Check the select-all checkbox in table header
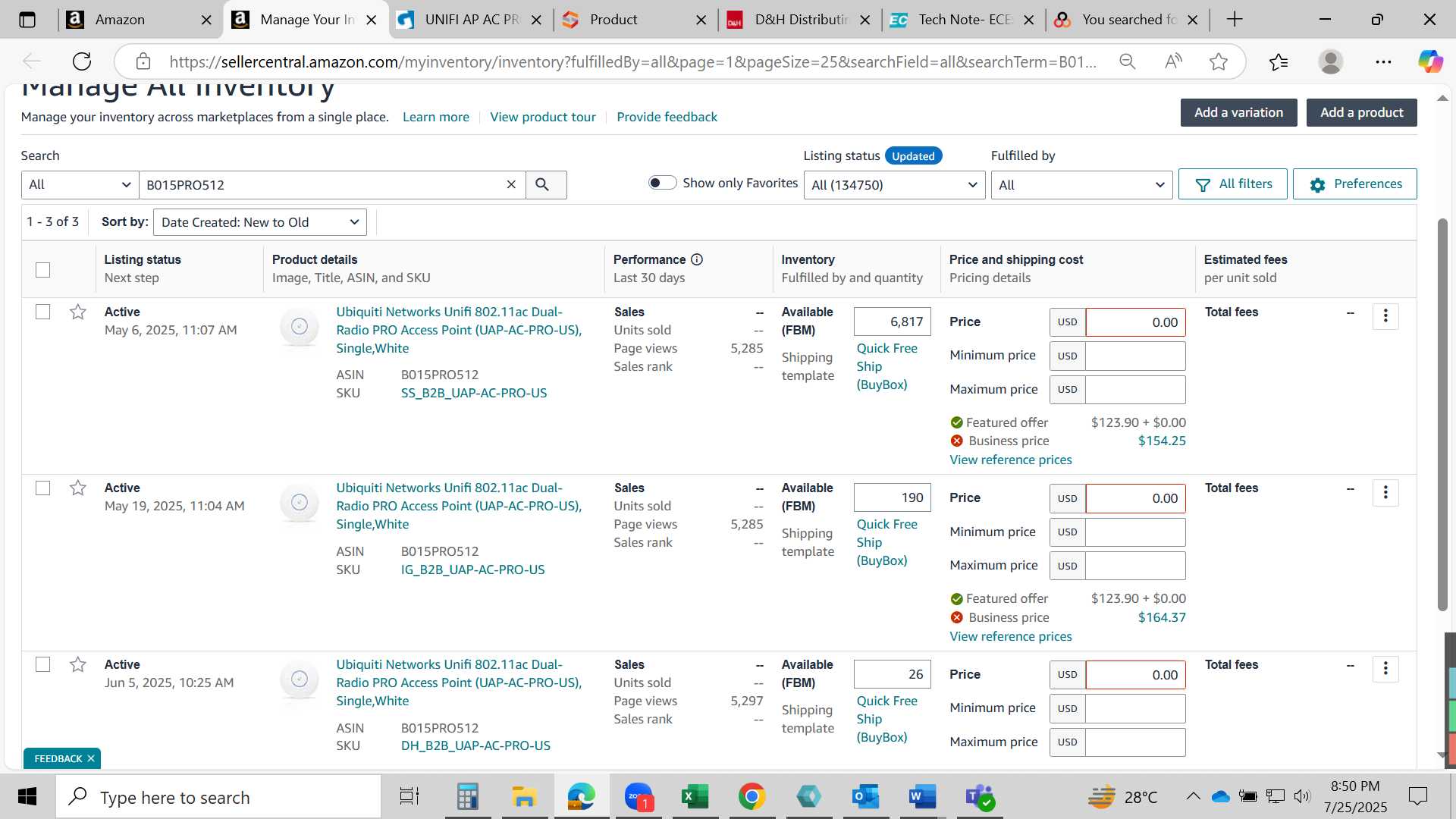Screen dimensions: 1456x819 point(43,270)
